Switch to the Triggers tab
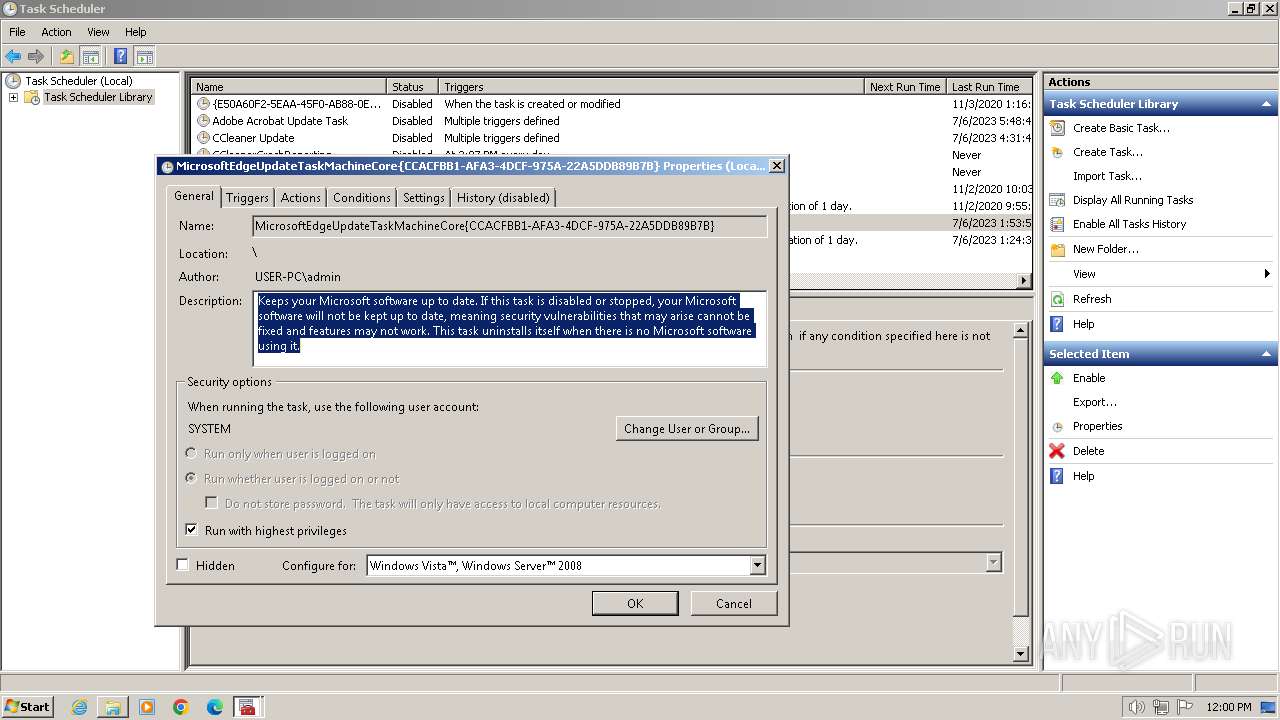The width and height of the screenshot is (1280, 720). [247, 198]
